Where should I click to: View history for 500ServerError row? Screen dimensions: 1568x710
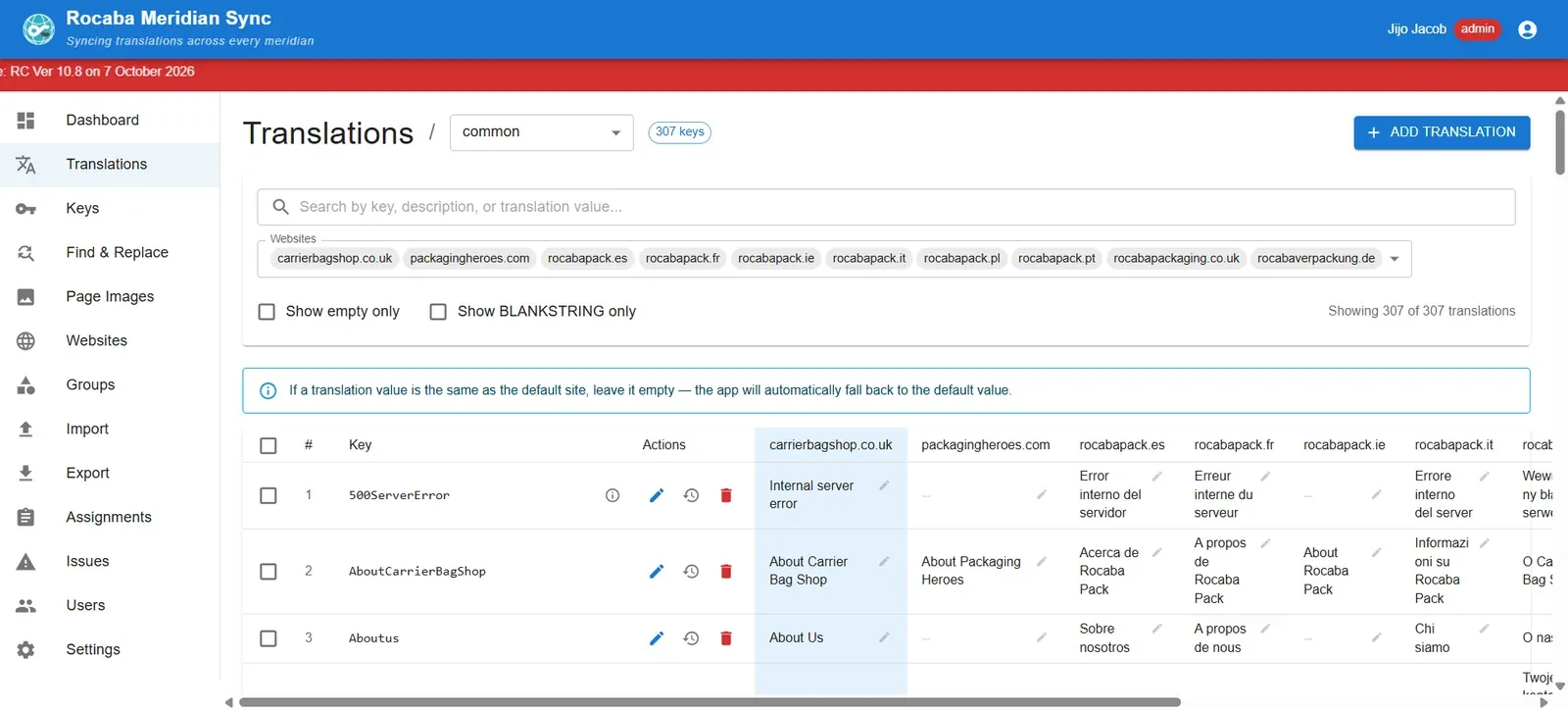[x=691, y=495]
